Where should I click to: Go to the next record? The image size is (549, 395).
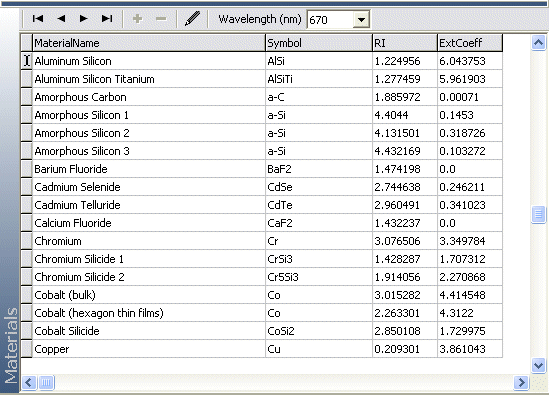coord(83,19)
